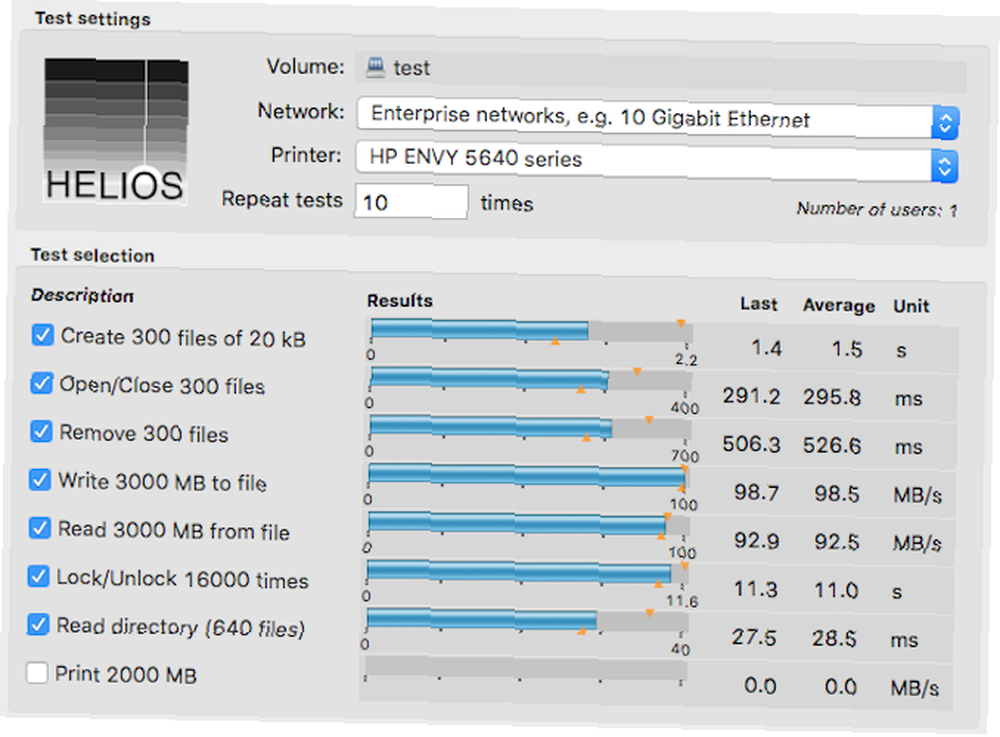Click the last value 291.2
The height and width of the screenshot is (737, 1000).
[751, 397]
